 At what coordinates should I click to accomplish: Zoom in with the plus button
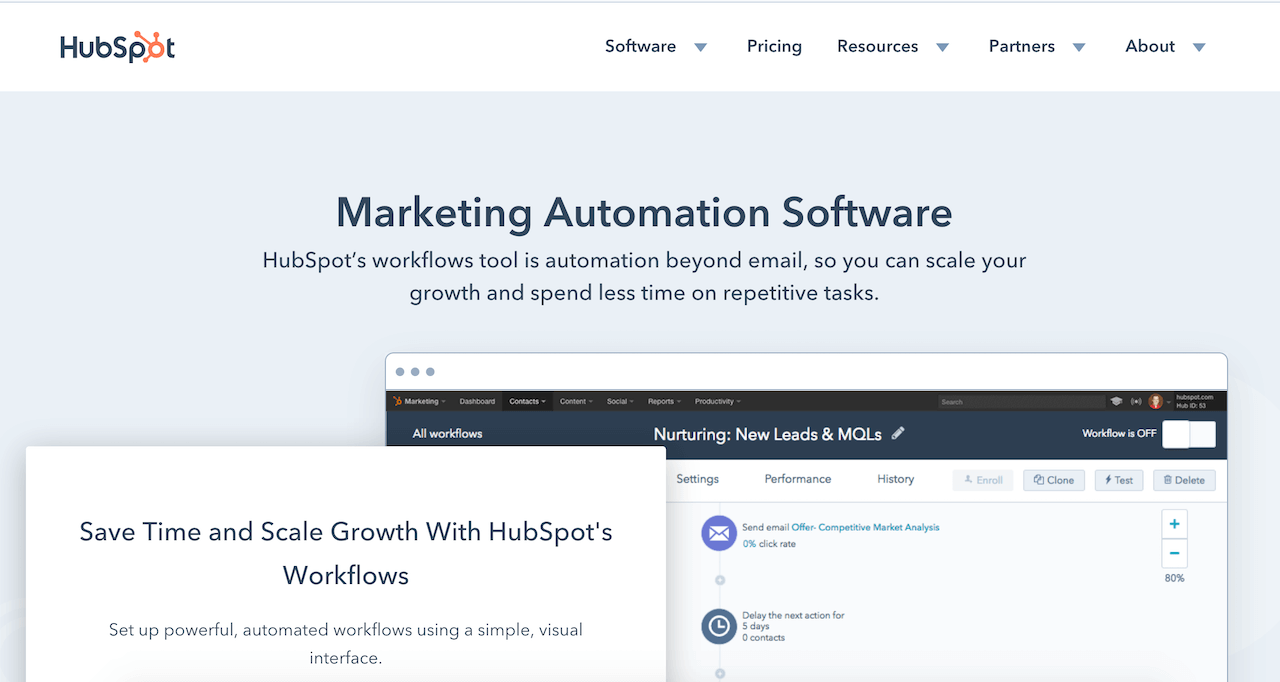coord(1175,524)
